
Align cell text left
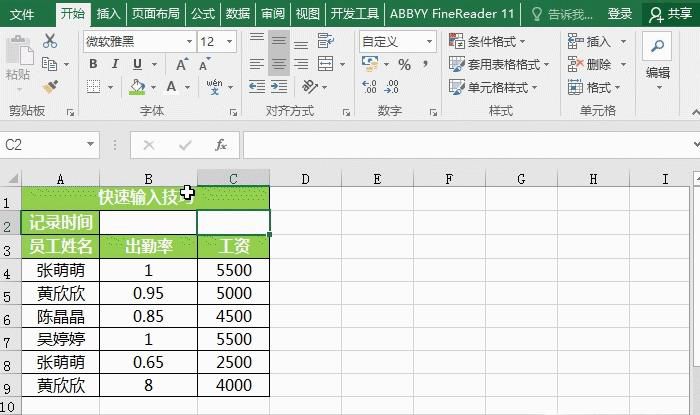[257, 64]
